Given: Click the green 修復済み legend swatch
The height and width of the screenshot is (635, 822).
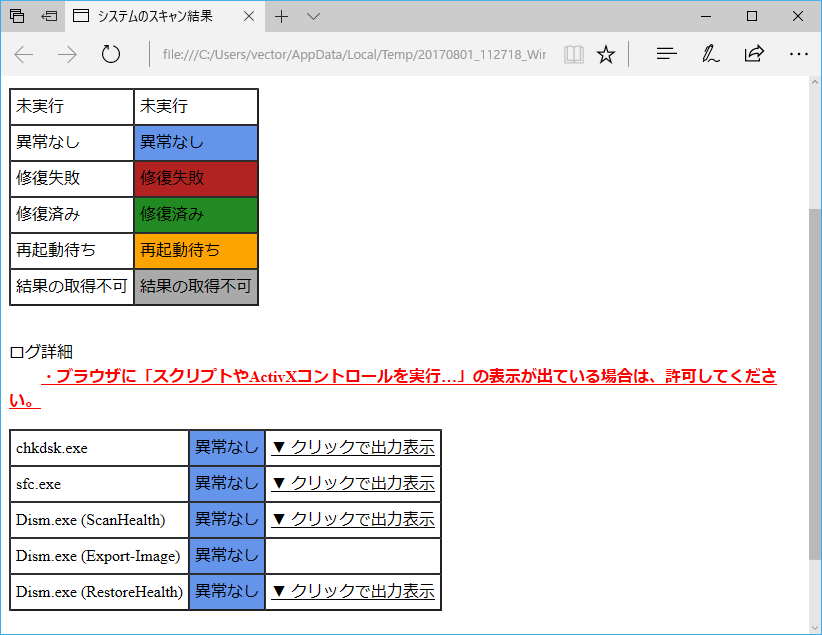Looking at the screenshot, I should pyautogui.click(x=196, y=215).
